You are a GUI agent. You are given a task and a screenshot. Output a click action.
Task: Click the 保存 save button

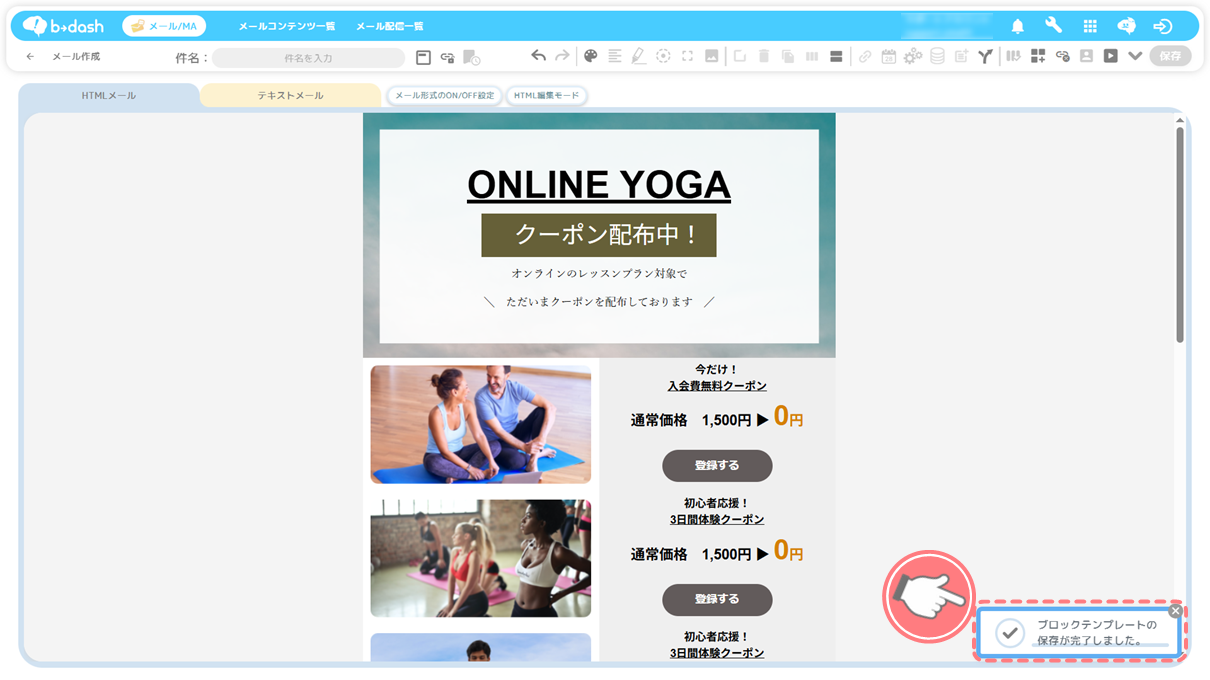[x=1170, y=56]
